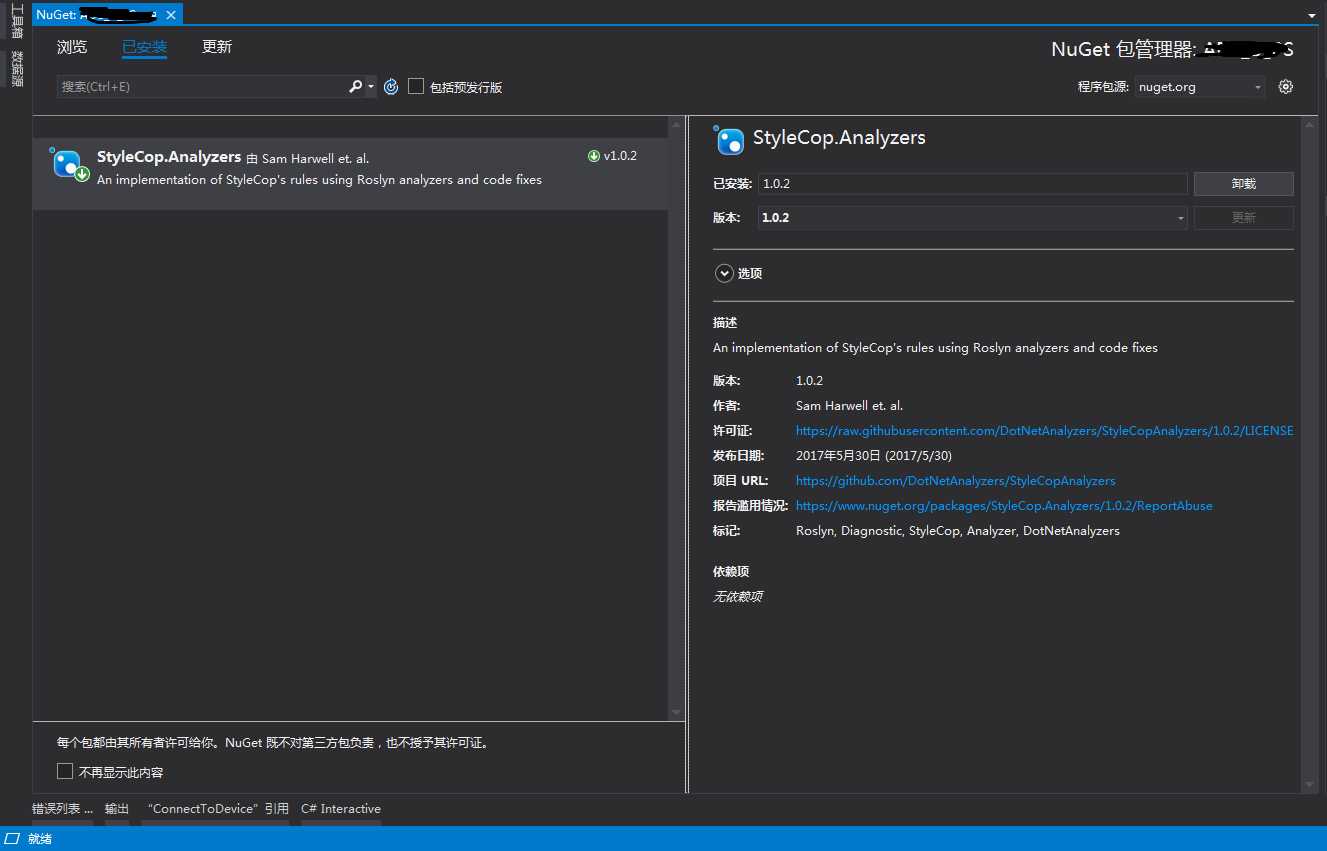This screenshot has height=851, width=1327.
Task: Open the LICENSE URL link
Action: click(1044, 431)
